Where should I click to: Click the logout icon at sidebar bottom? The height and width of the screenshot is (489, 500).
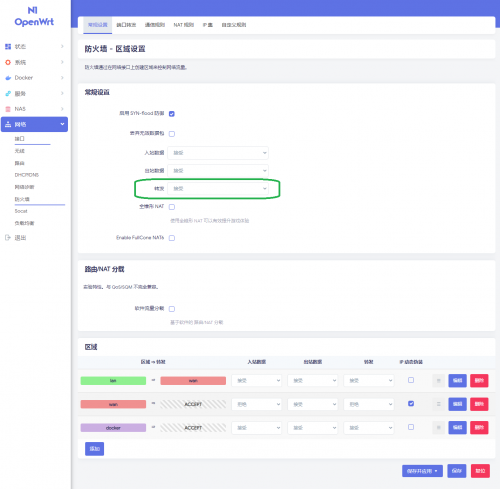point(8,238)
